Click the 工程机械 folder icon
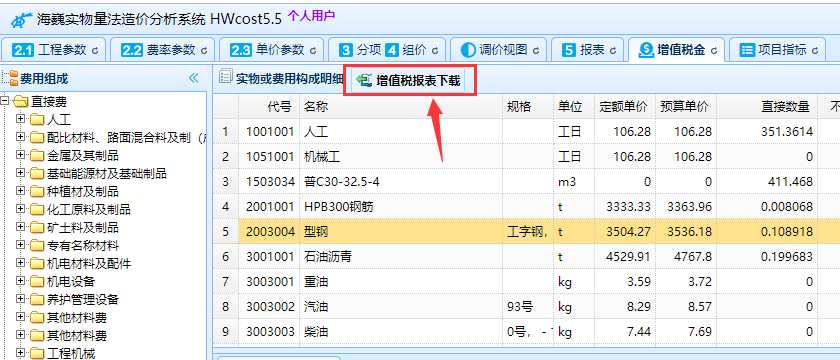Viewport: 840px width, 360px height. tap(37, 353)
